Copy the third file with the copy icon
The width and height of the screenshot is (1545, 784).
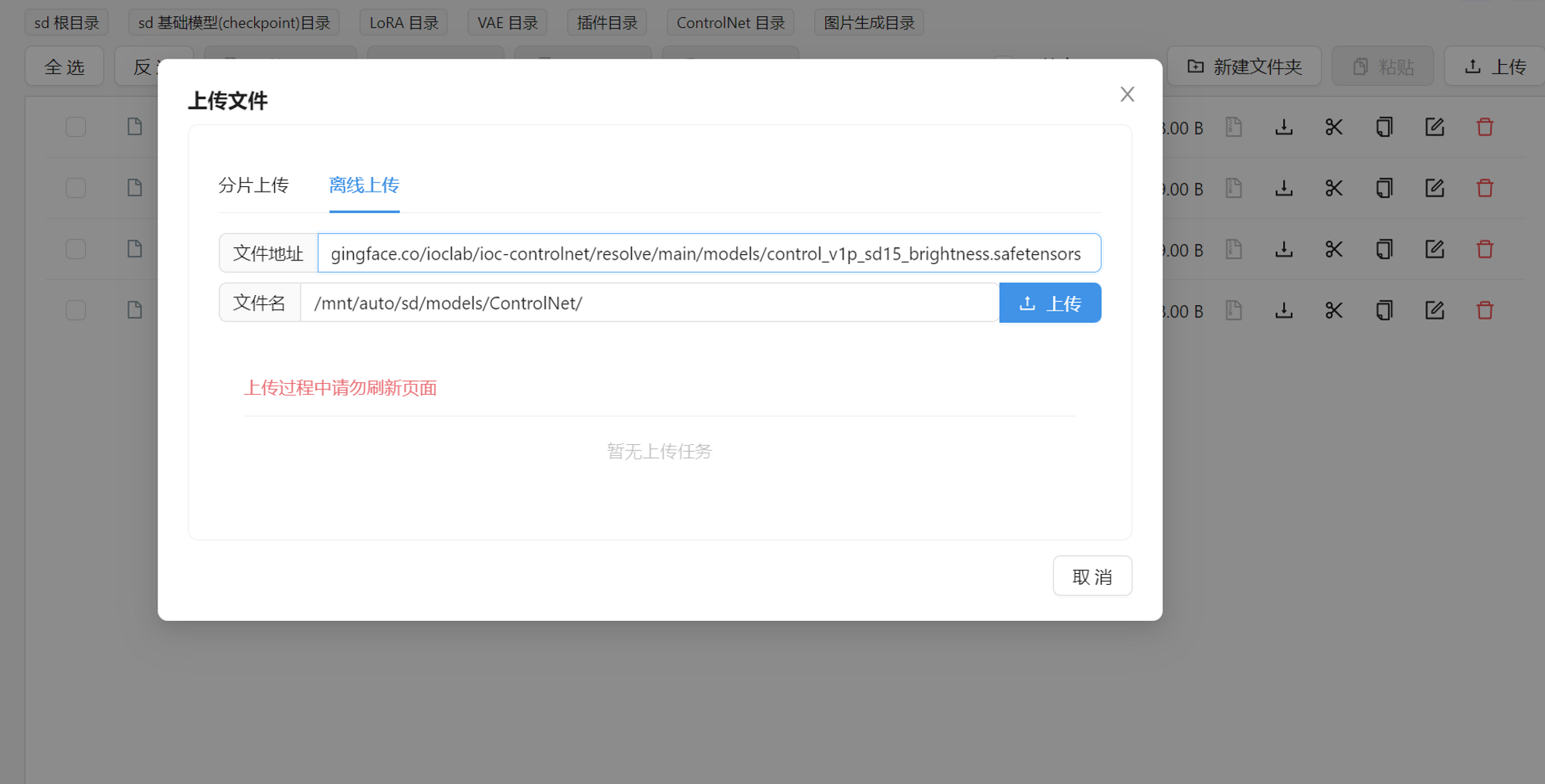pos(1384,249)
